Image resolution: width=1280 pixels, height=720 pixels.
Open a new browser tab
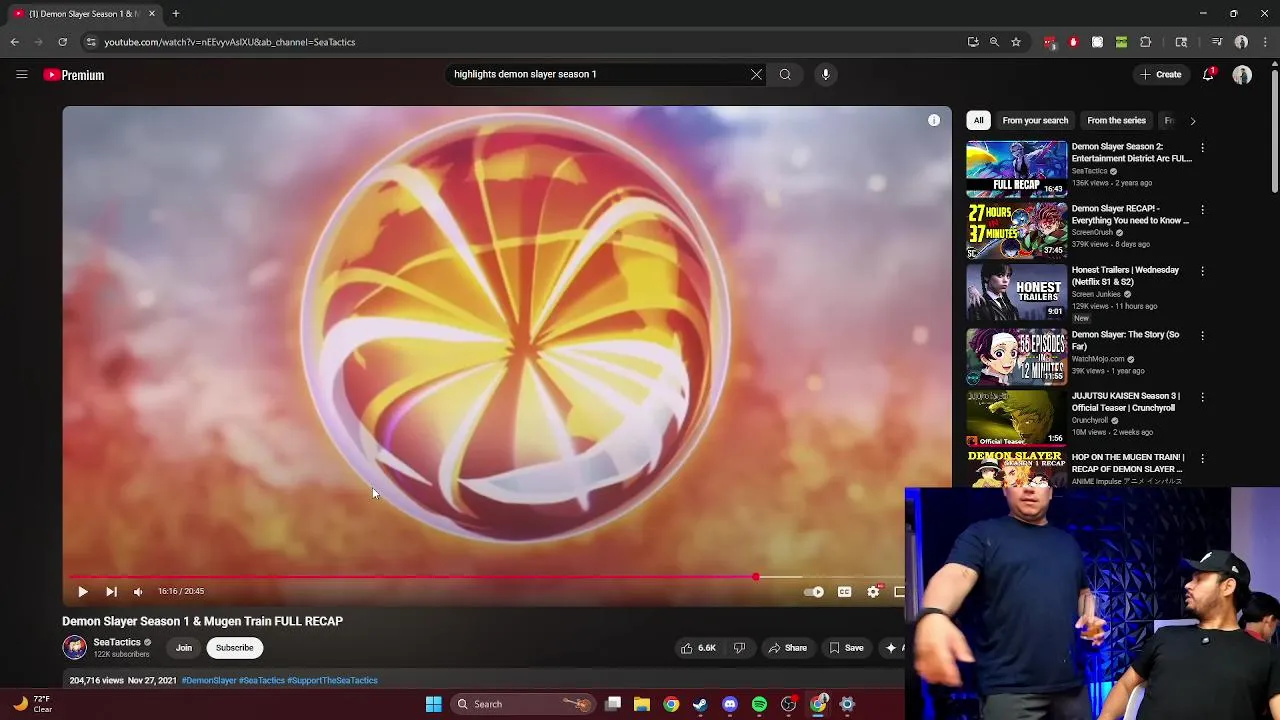click(175, 14)
